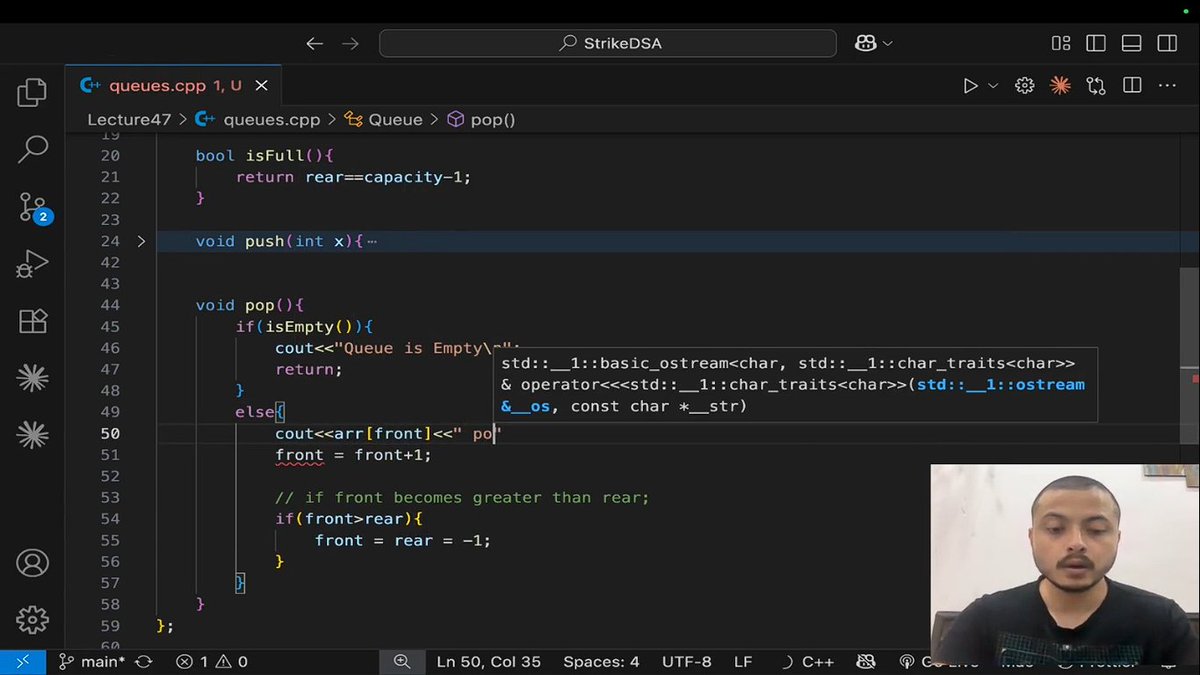Change line ending via LF

point(743,661)
